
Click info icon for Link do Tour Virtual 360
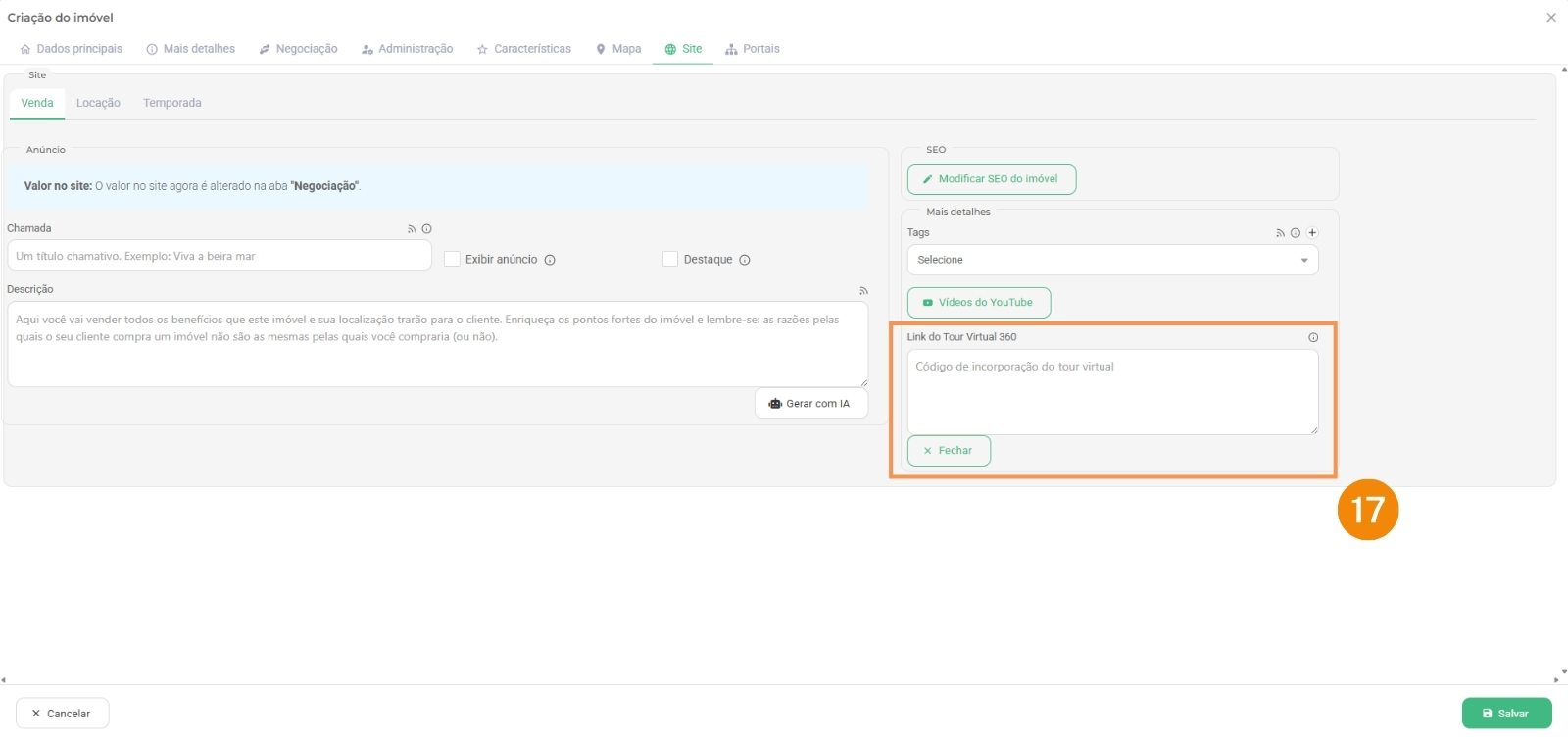pos(1313,337)
